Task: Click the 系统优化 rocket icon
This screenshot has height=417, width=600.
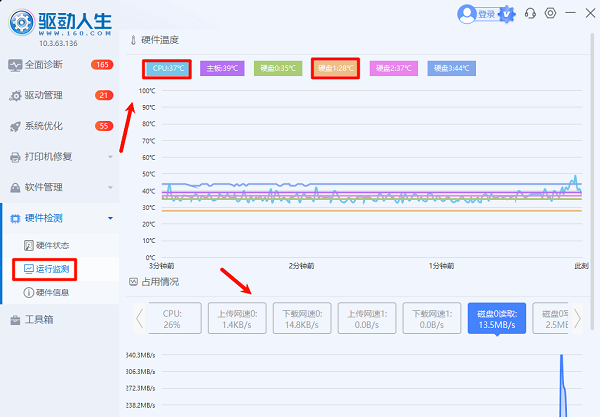Action: pyautogui.click(x=15, y=127)
